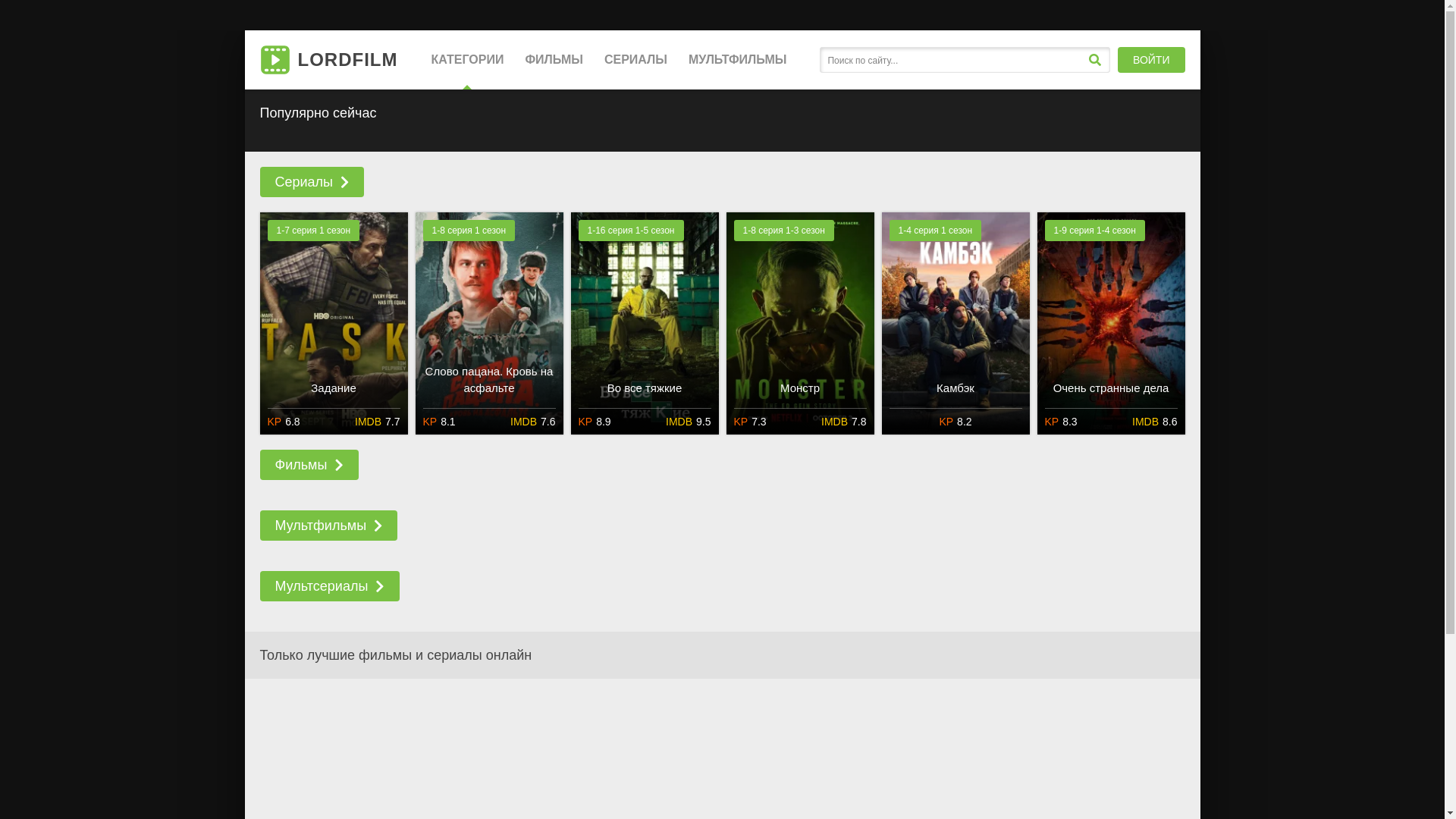Click the chevron on the Фильмы button

click(x=339, y=466)
